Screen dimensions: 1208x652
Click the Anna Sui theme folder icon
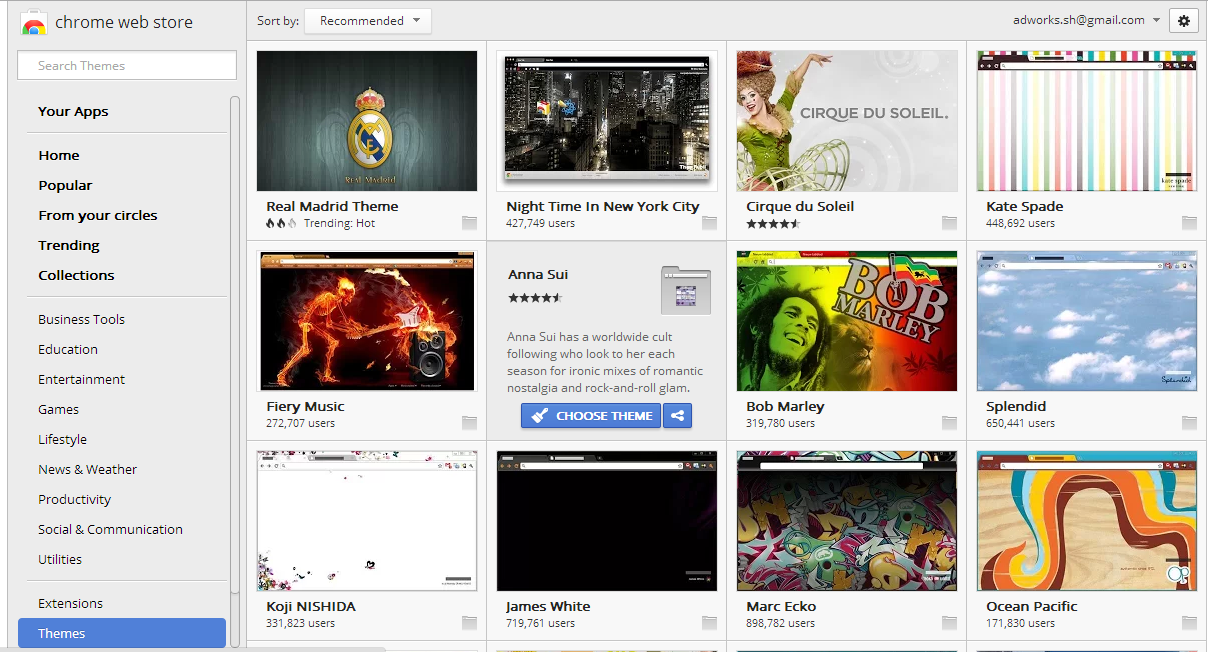coord(685,290)
